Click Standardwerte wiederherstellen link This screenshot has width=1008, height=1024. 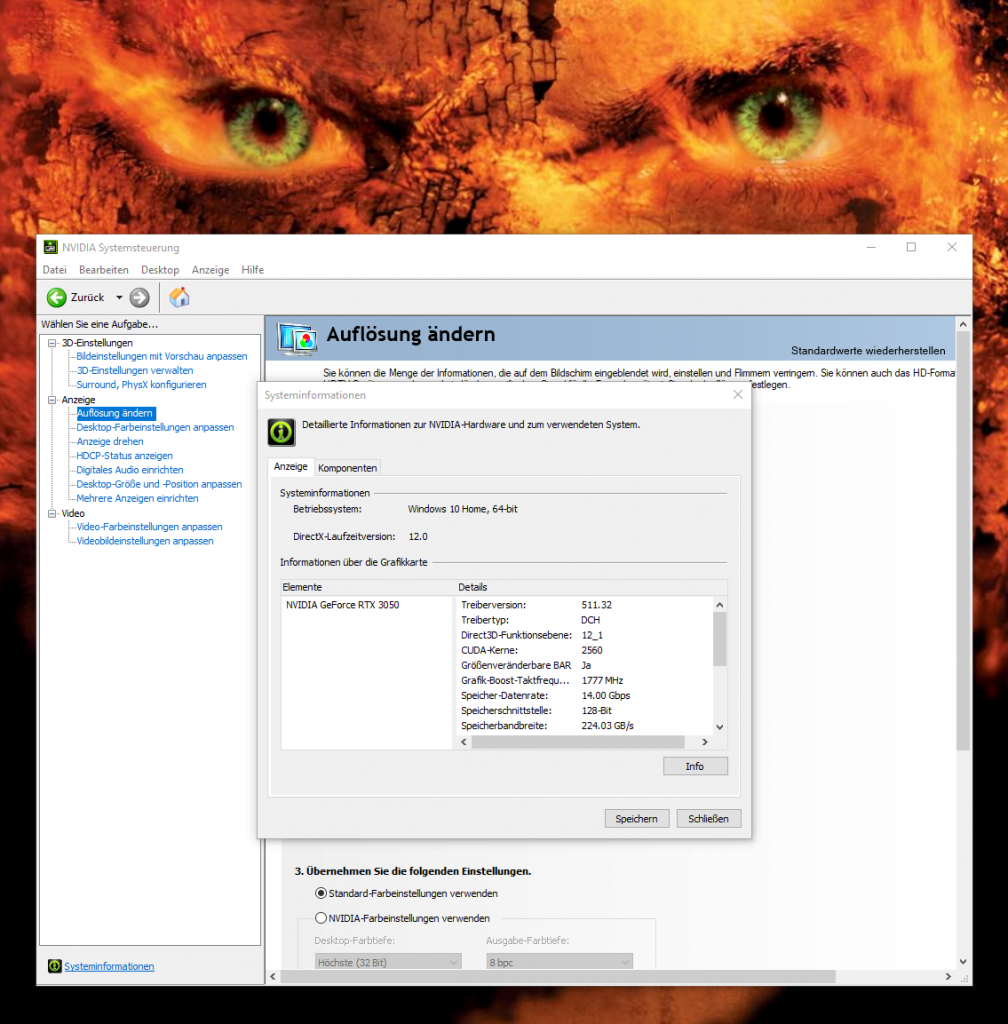coord(868,351)
